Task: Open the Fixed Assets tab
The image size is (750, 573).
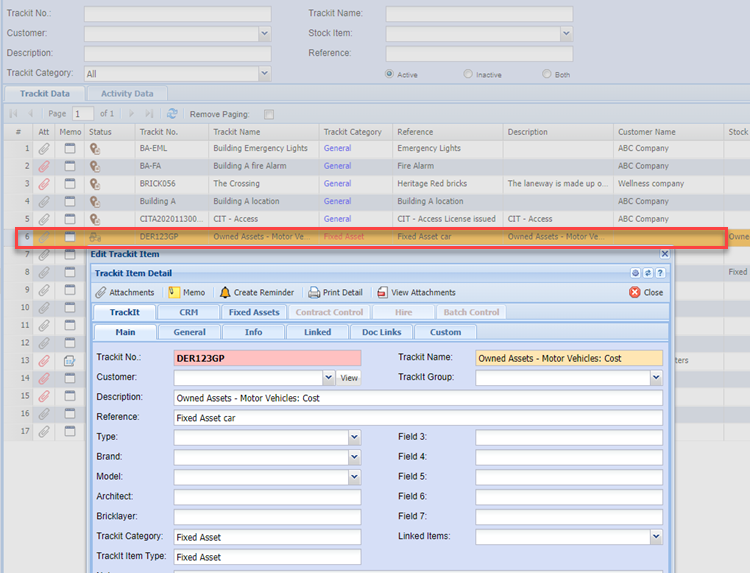Action: tap(254, 312)
